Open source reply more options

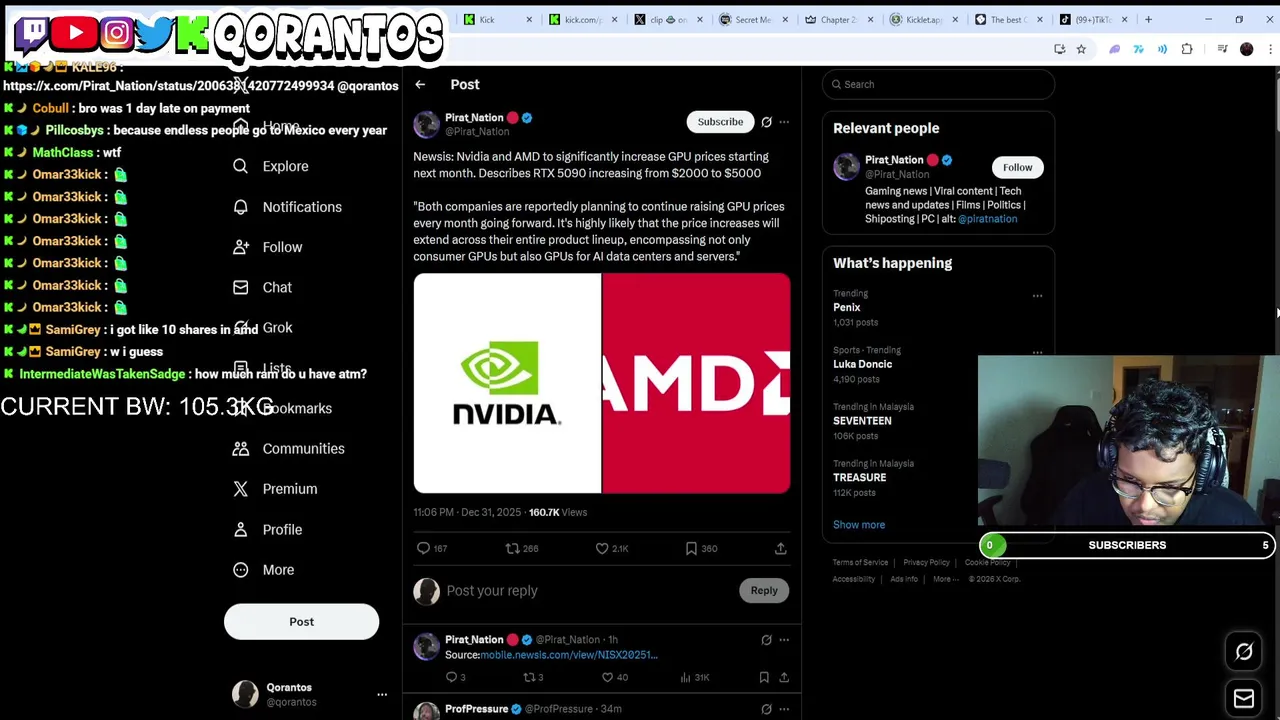[x=784, y=640]
